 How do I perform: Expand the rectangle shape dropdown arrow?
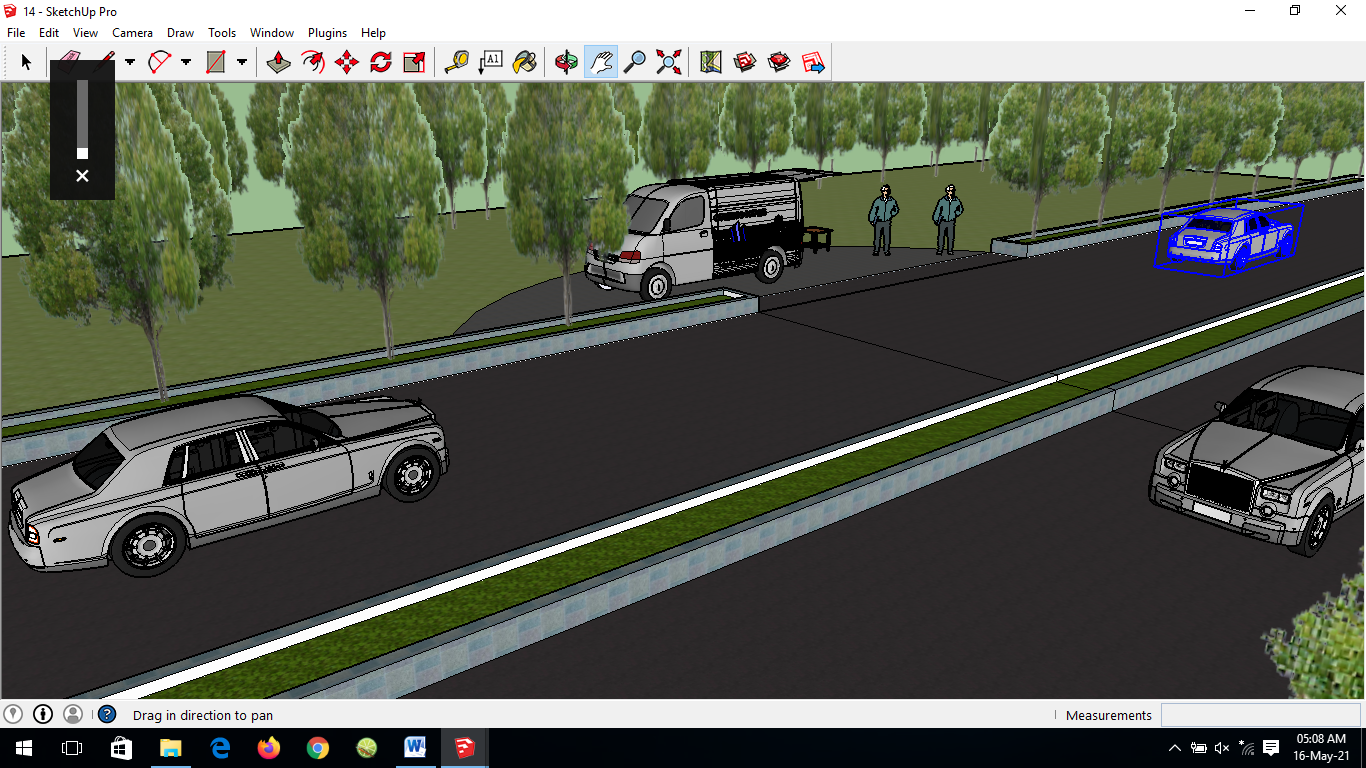click(242, 62)
